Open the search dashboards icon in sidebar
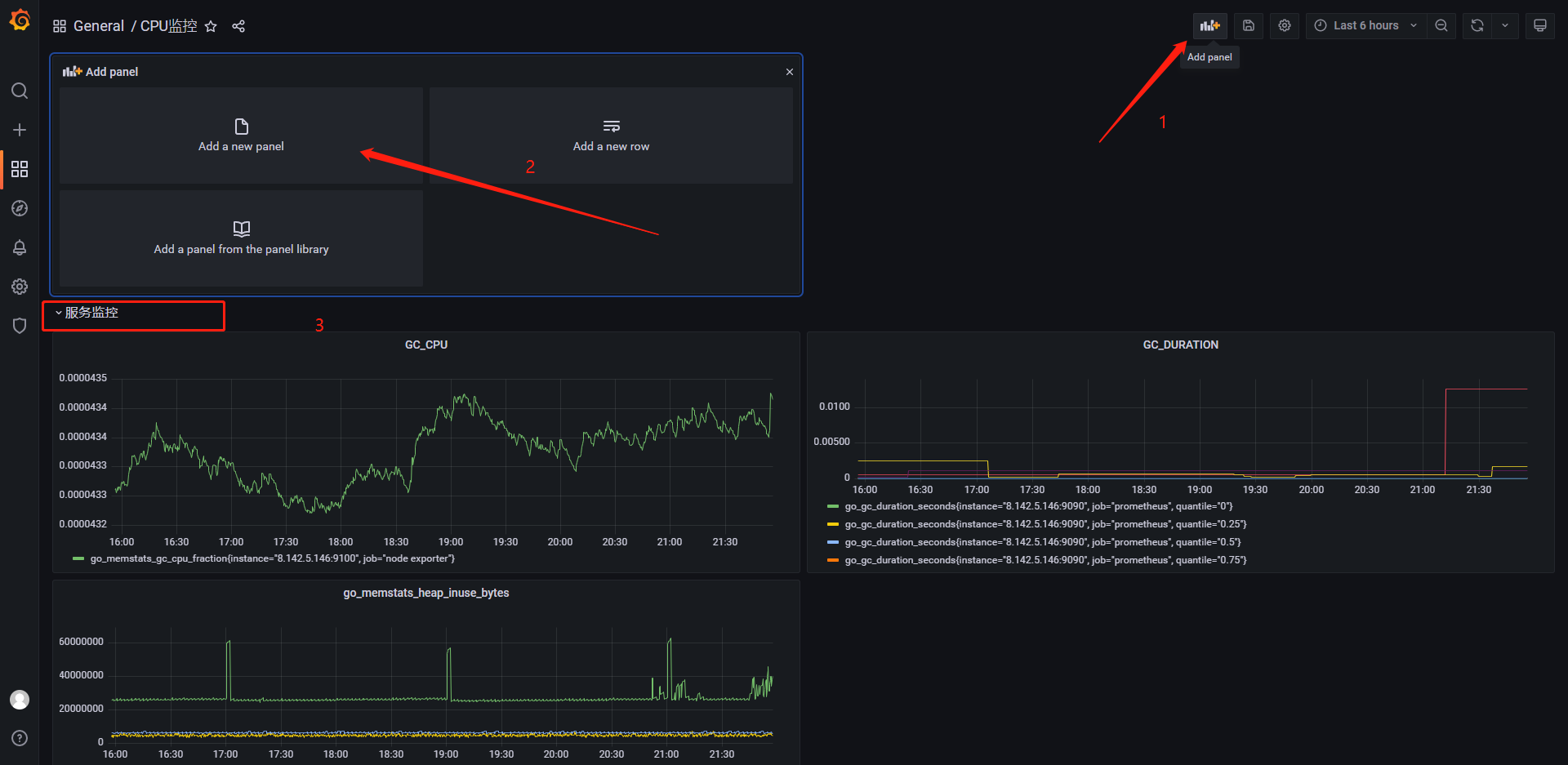Viewport: 1568px width, 765px height. click(20, 91)
